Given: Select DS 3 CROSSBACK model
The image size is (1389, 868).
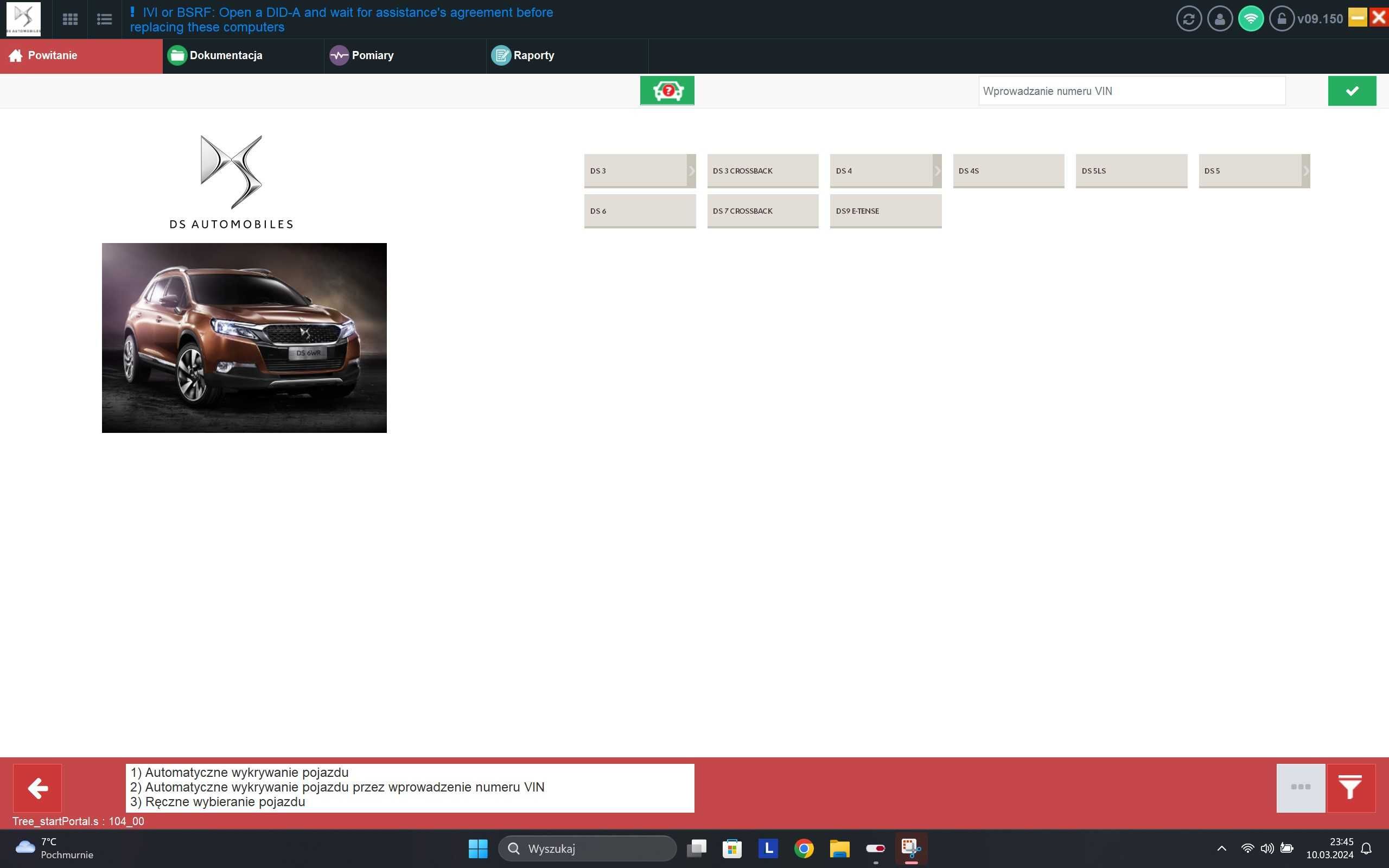Looking at the screenshot, I should [x=763, y=171].
